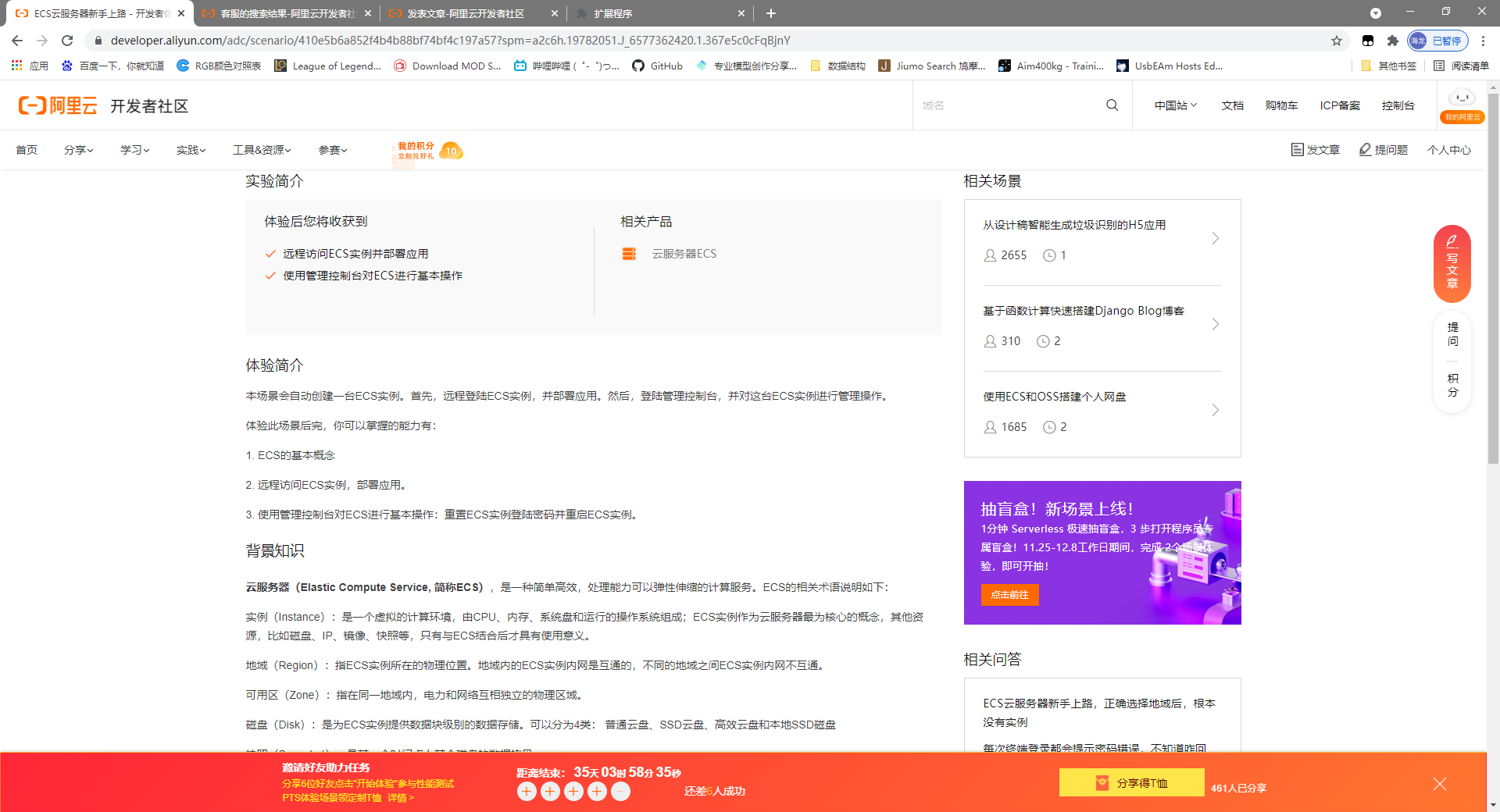Image resolution: width=1500 pixels, height=812 pixels.
Task: Open the 百度一下 bookmark
Action: [112, 66]
